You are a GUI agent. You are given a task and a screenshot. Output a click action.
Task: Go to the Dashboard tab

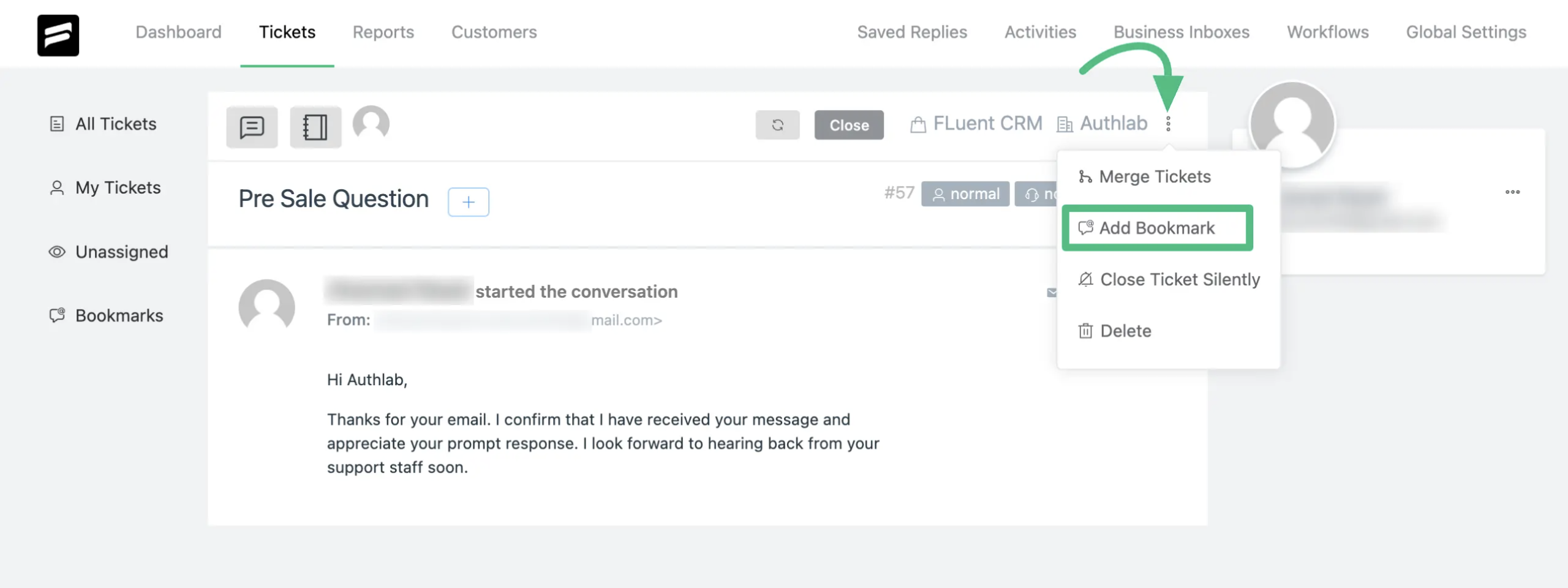click(178, 32)
